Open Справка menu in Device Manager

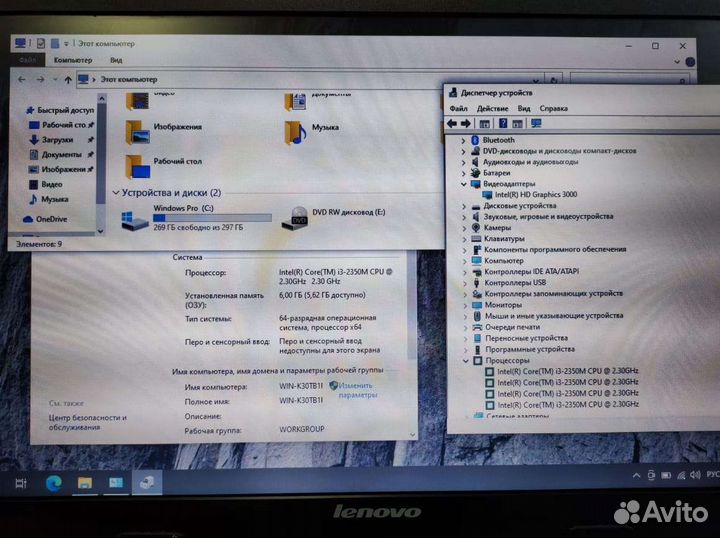(553, 109)
